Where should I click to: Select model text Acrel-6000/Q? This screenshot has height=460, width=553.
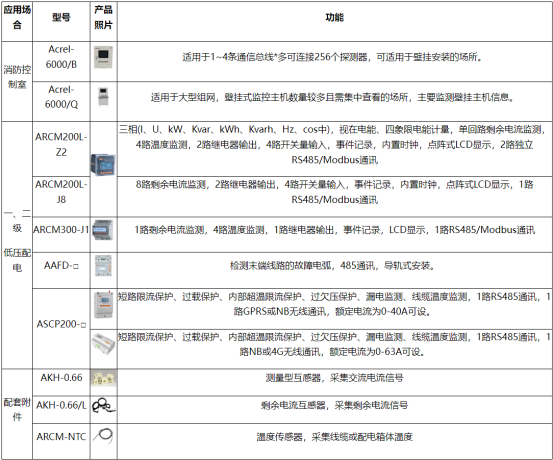61,97
